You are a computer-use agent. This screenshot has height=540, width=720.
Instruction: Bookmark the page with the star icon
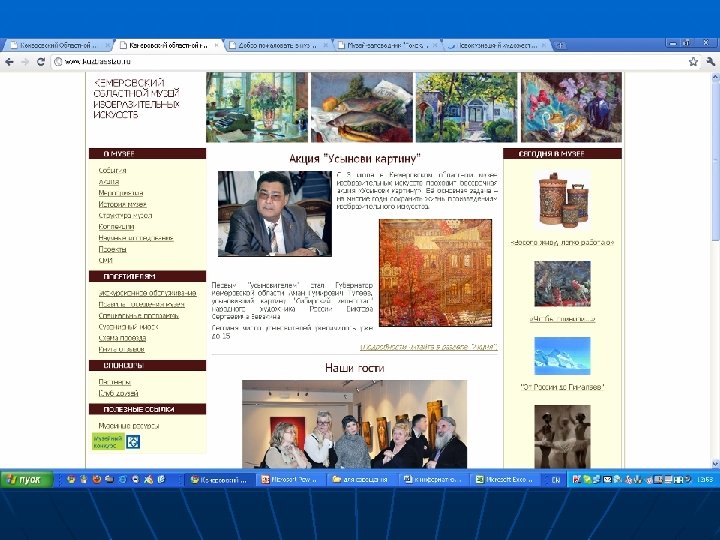pyautogui.click(x=693, y=62)
